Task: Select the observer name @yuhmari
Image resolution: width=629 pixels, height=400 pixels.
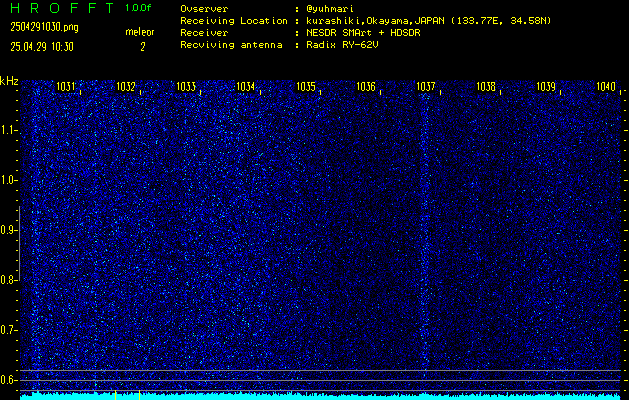Action: click(330, 9)
